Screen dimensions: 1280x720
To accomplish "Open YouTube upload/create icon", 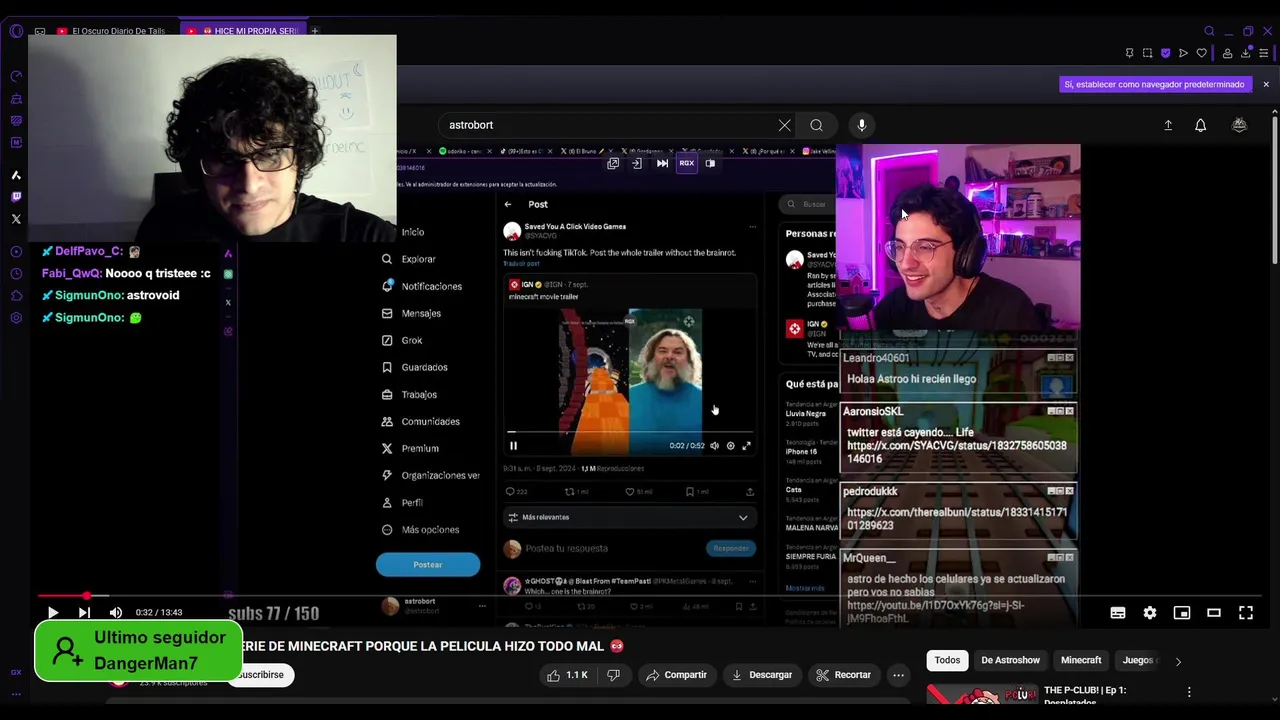I will [x=1168, y=125].
